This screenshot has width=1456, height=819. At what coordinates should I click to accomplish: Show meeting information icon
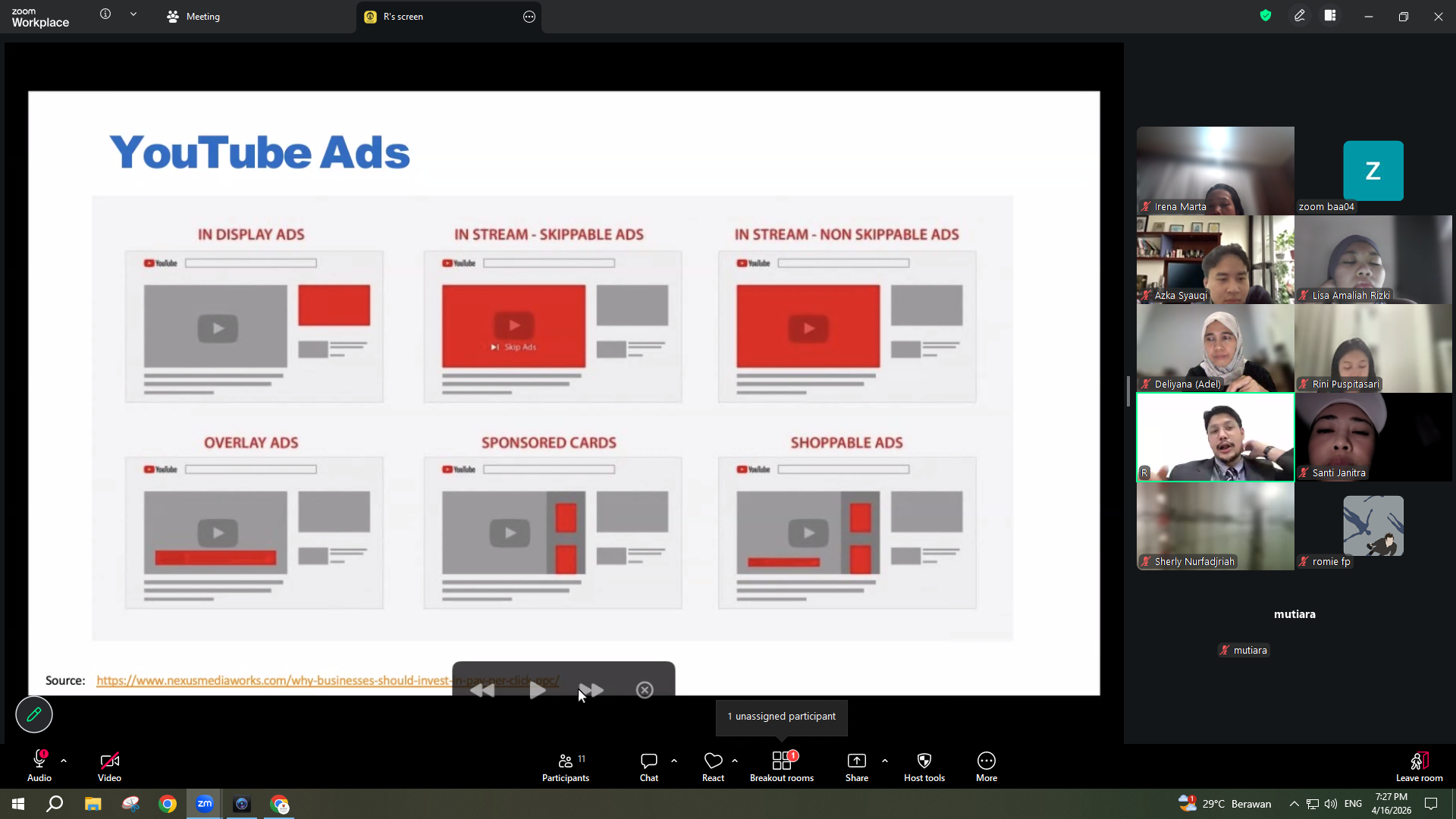(105, 14)
